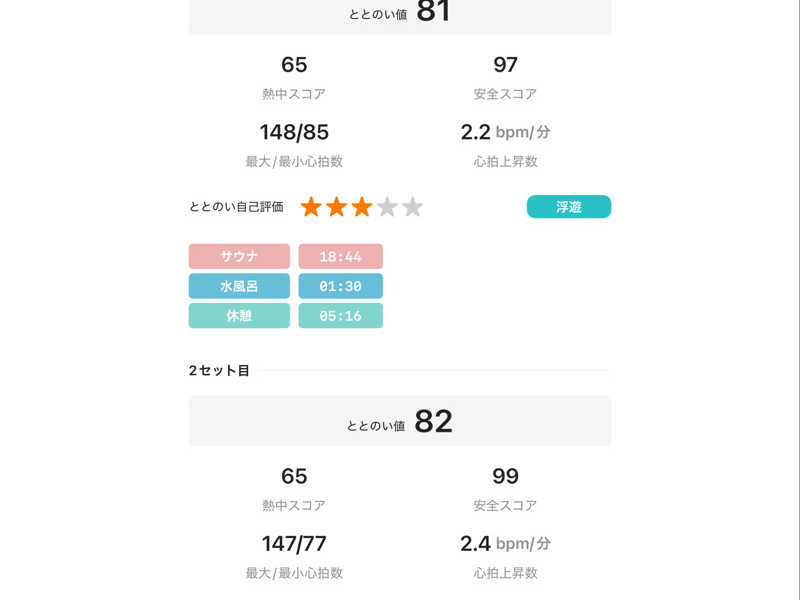Click the 2.2 bpm/分 heart rate rise

(x=505, y=132)
